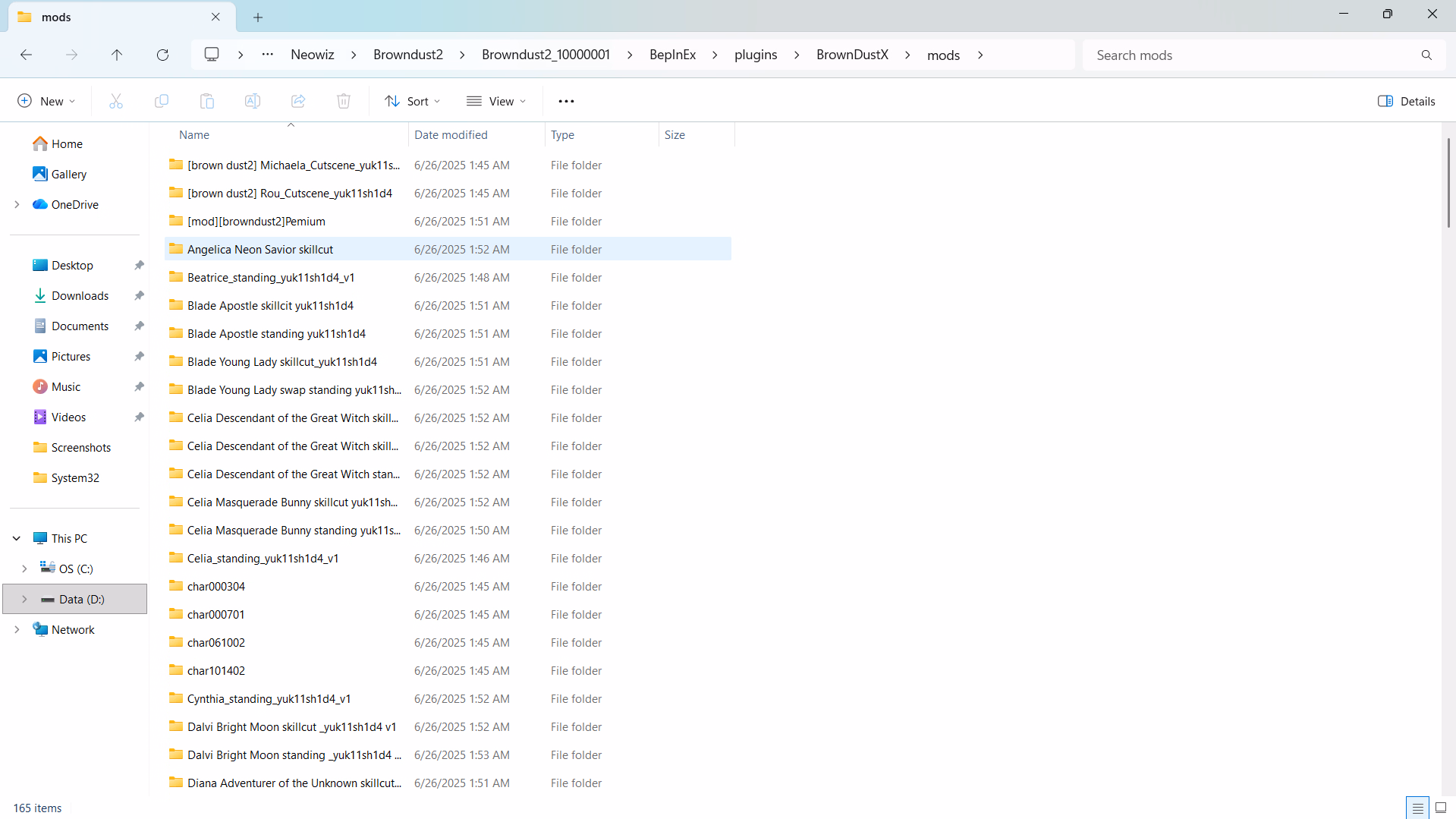Click the New button
1456x819 pixels.
click(x=46, y=101)
